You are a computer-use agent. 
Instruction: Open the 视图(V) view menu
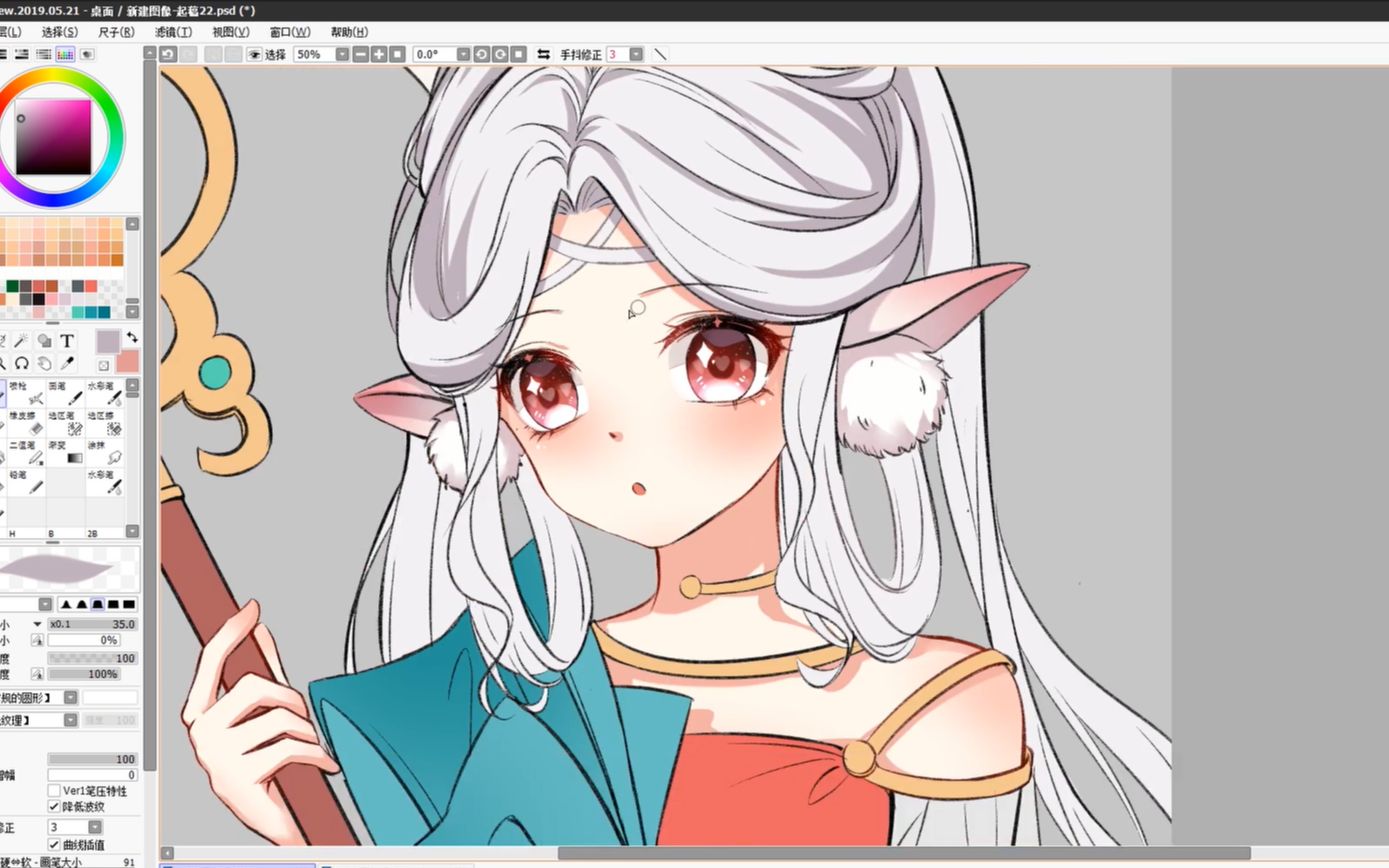tap(230, 32)
